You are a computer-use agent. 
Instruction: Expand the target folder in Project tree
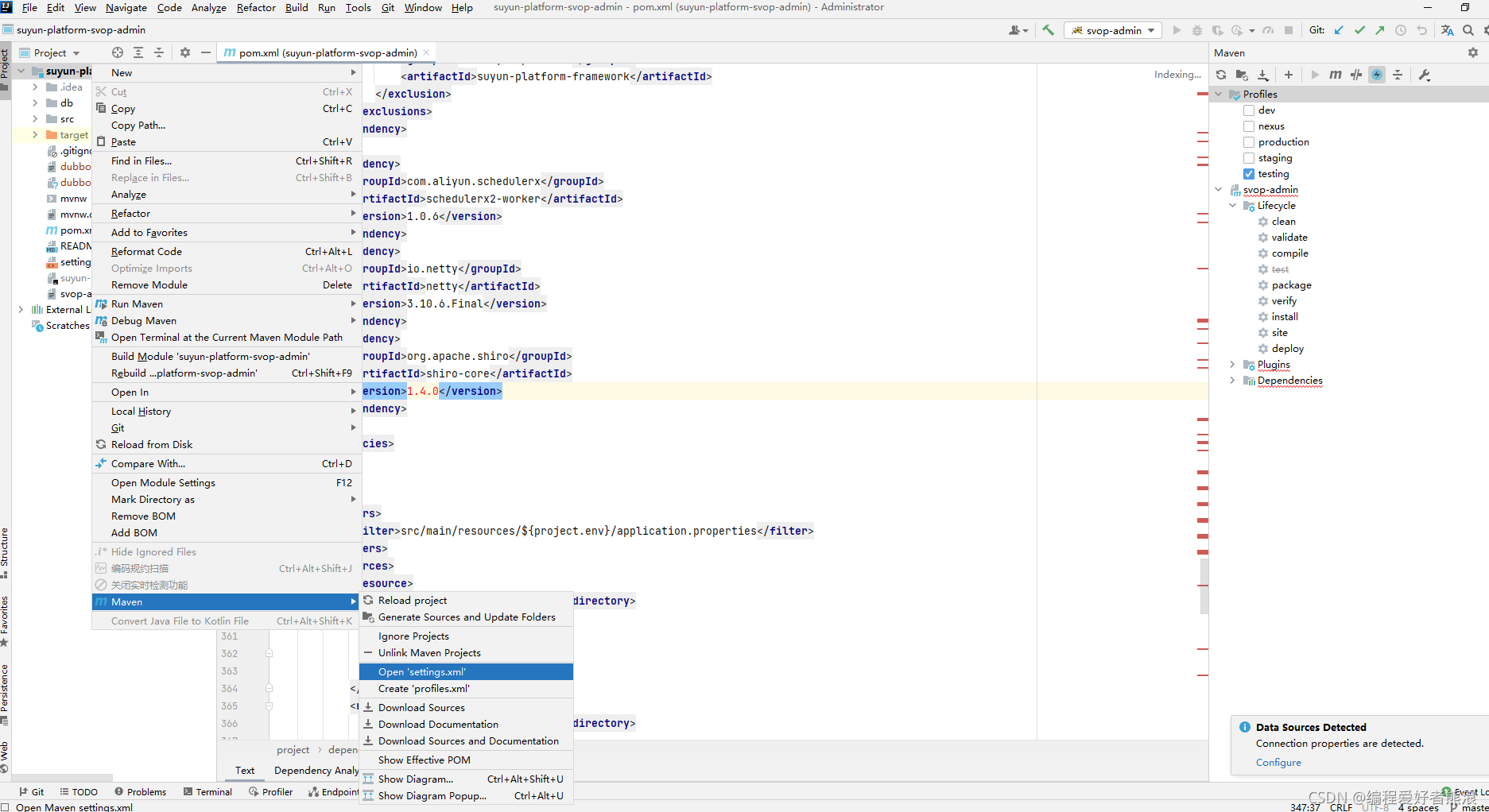(35, 135)
